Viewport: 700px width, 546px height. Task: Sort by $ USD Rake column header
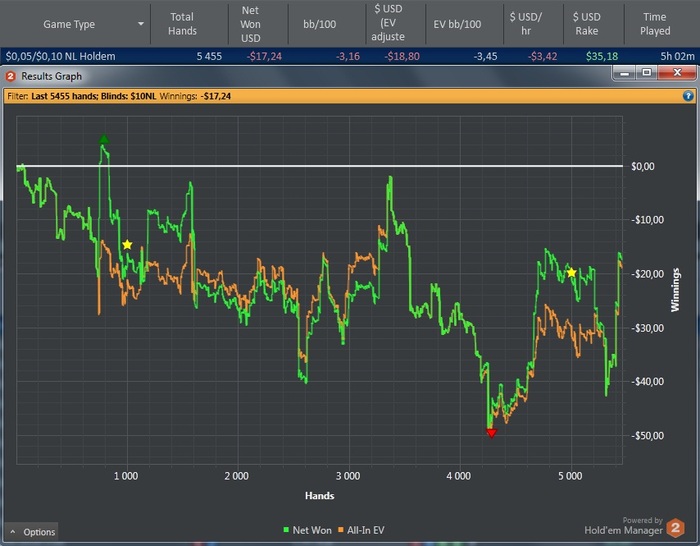[587, 24]
